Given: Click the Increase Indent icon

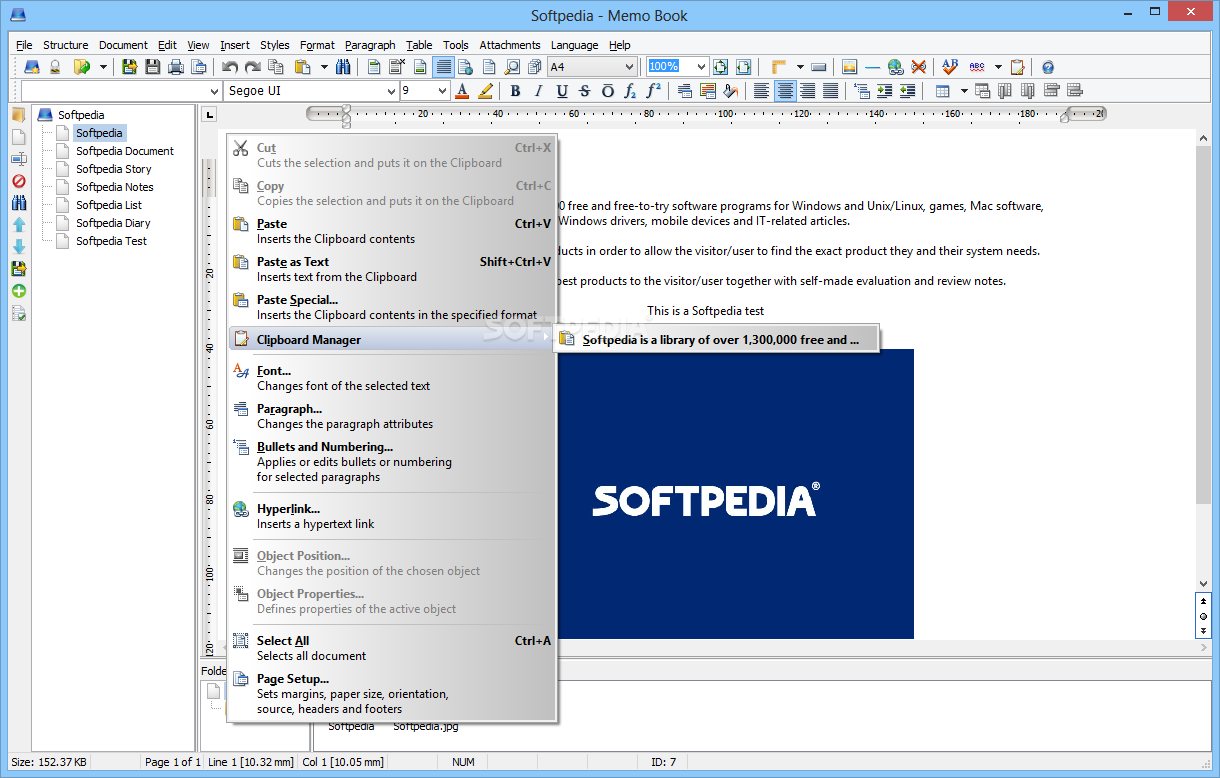Looking at the screenshot, I should pos(884,91).
